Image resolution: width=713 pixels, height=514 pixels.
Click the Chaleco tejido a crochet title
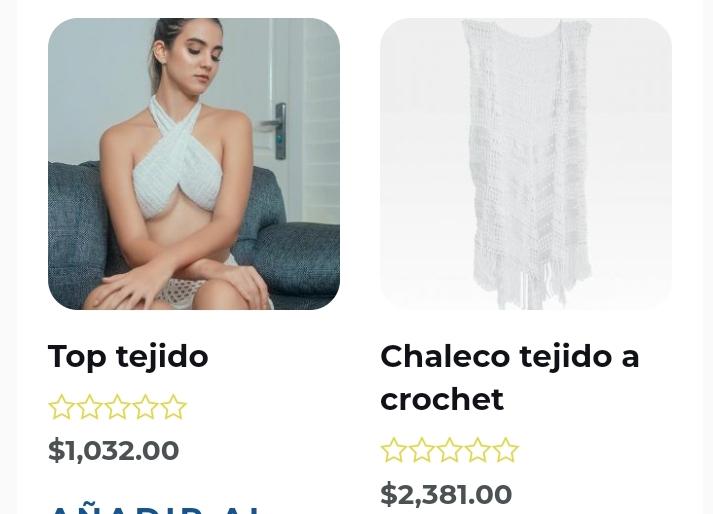pyautogui.click(x=509, y=378)
